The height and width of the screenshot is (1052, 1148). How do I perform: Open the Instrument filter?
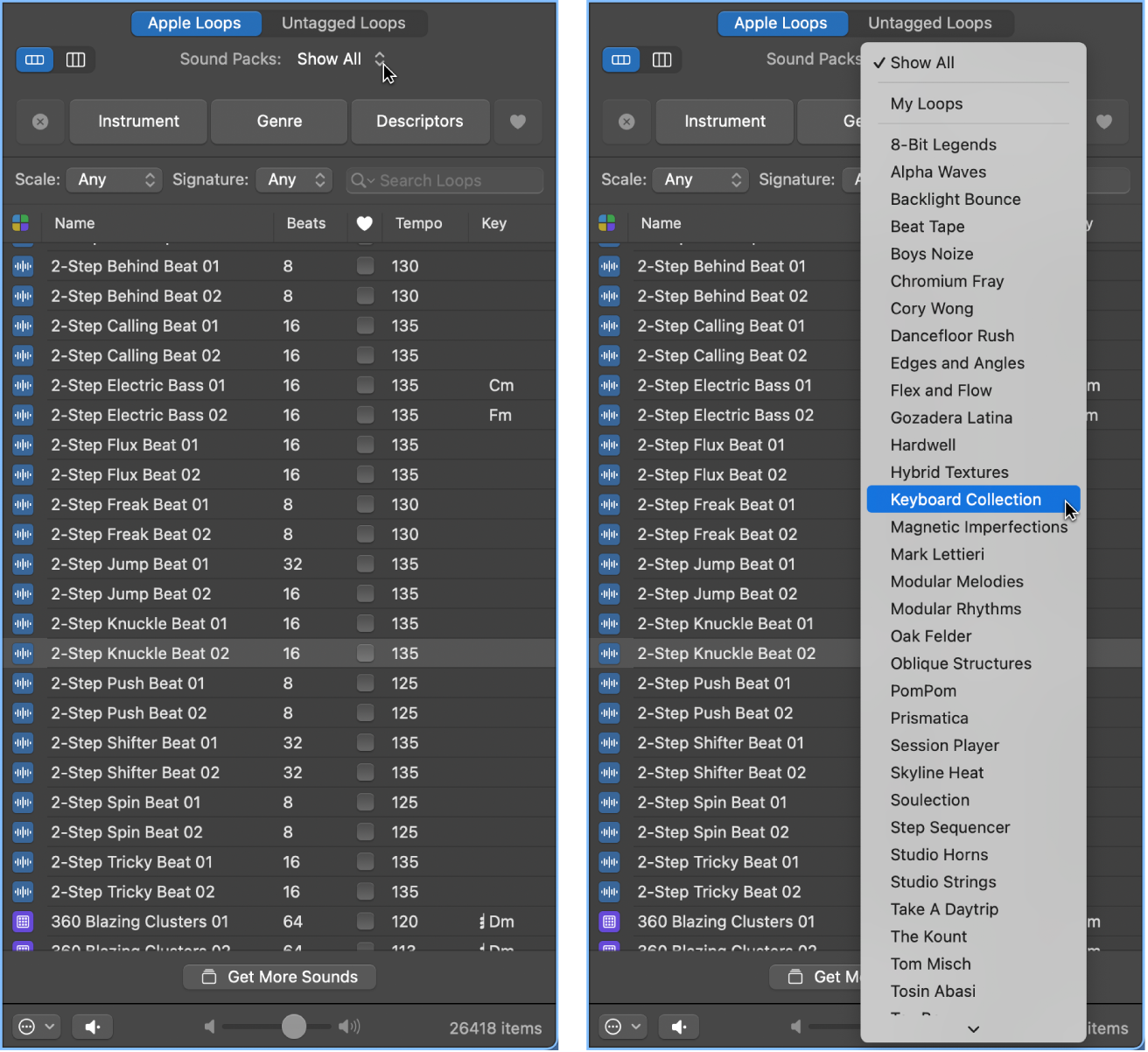point(137,122)
